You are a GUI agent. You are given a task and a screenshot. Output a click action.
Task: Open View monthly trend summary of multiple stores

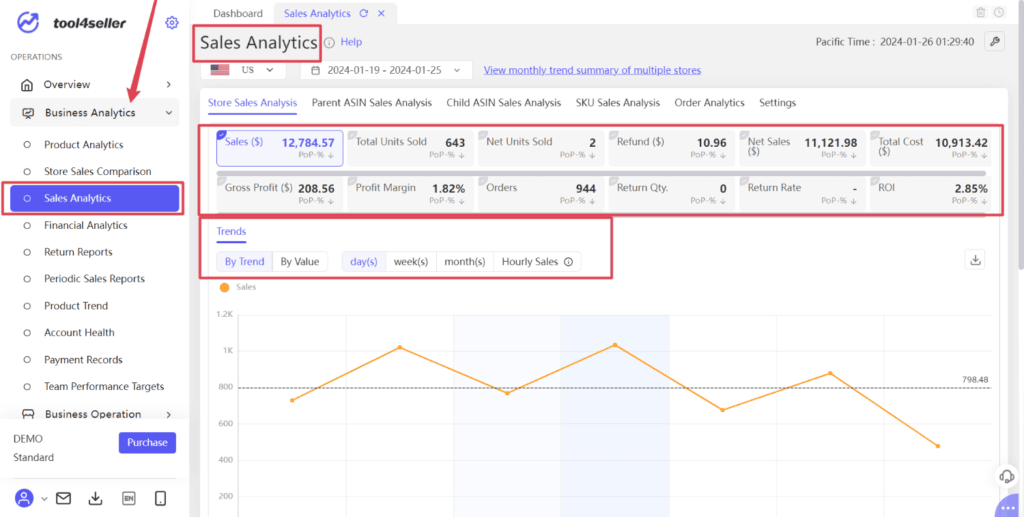tap(592, 70)
